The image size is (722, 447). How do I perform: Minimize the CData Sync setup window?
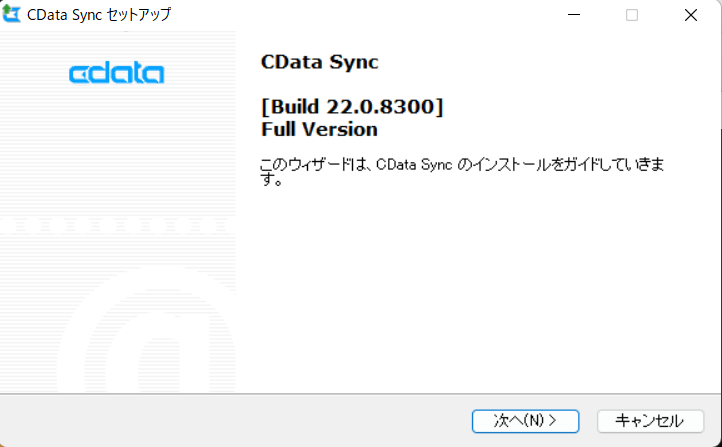573,15
